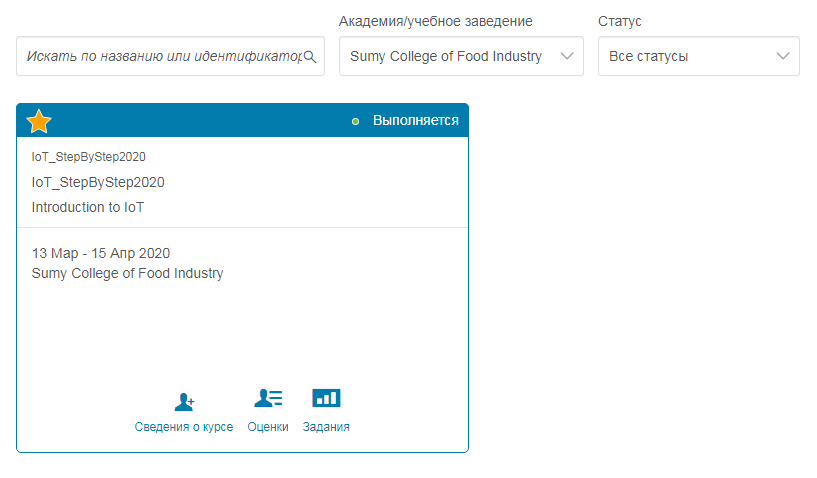
Task: Click the Статус field label
Action: (x=620, y=21)
